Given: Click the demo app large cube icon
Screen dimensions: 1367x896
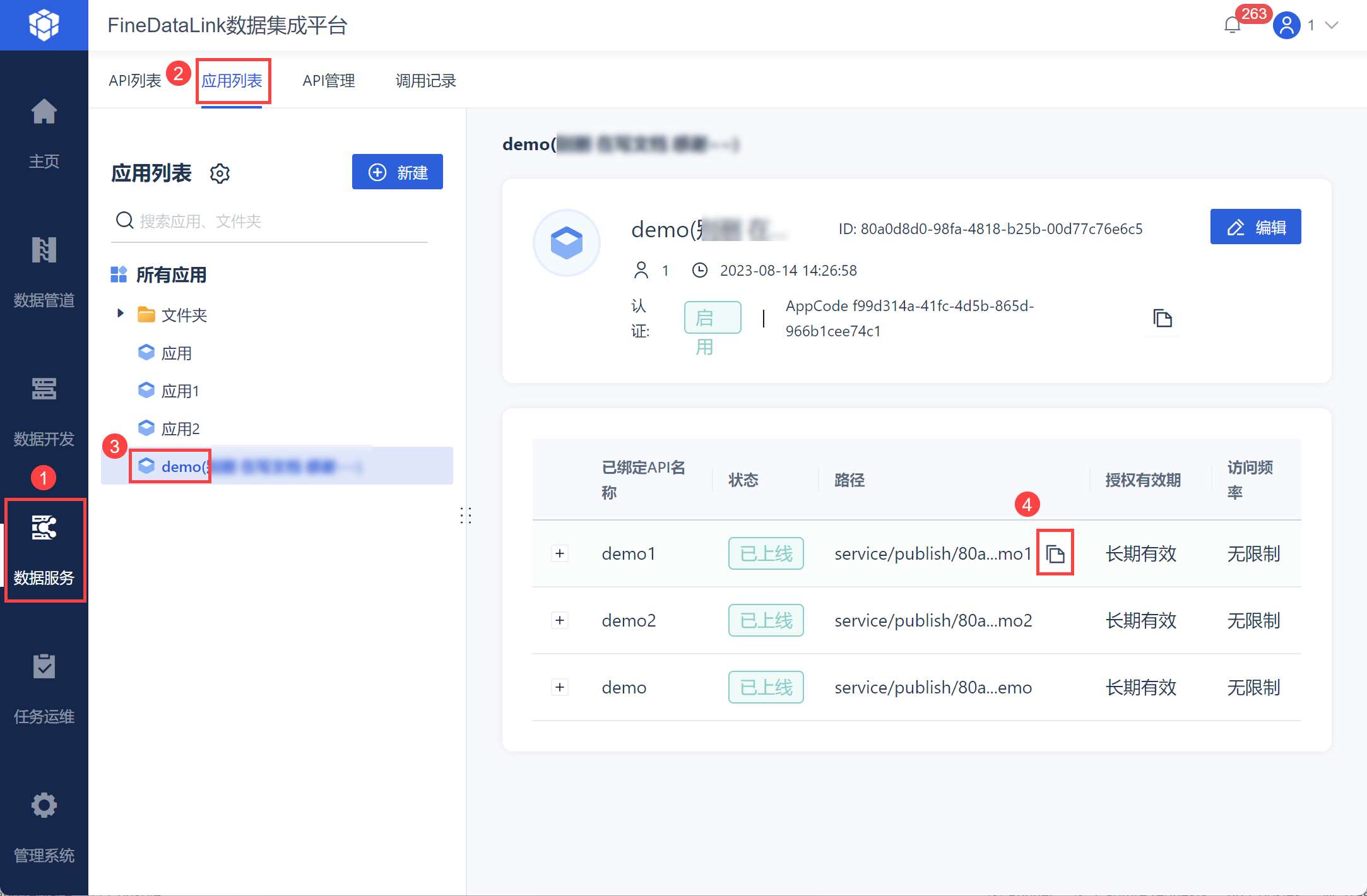Looking at the screenshot, I should tap(566, 242).
